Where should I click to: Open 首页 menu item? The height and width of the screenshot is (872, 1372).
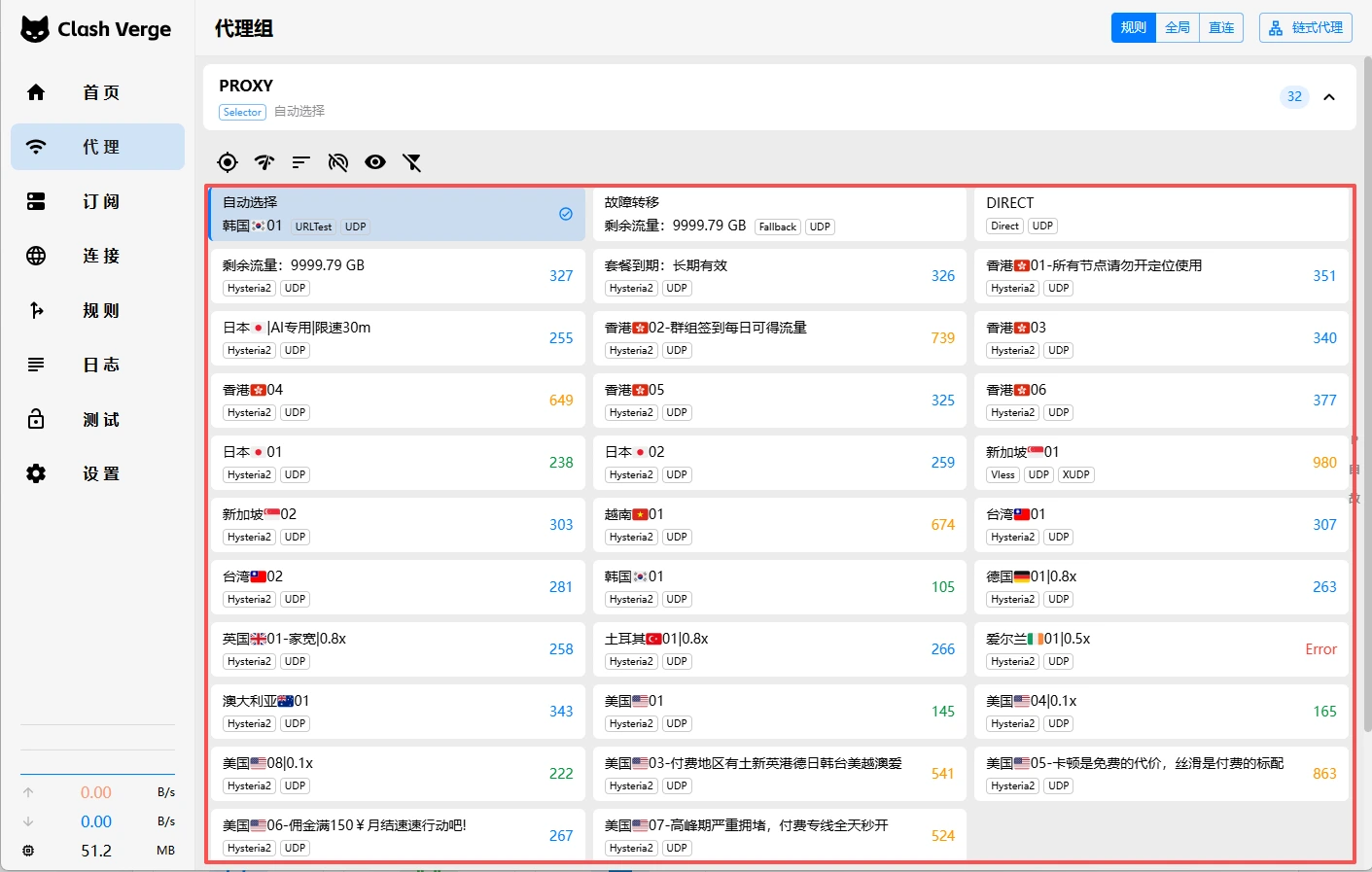click(x=97, y=92)
